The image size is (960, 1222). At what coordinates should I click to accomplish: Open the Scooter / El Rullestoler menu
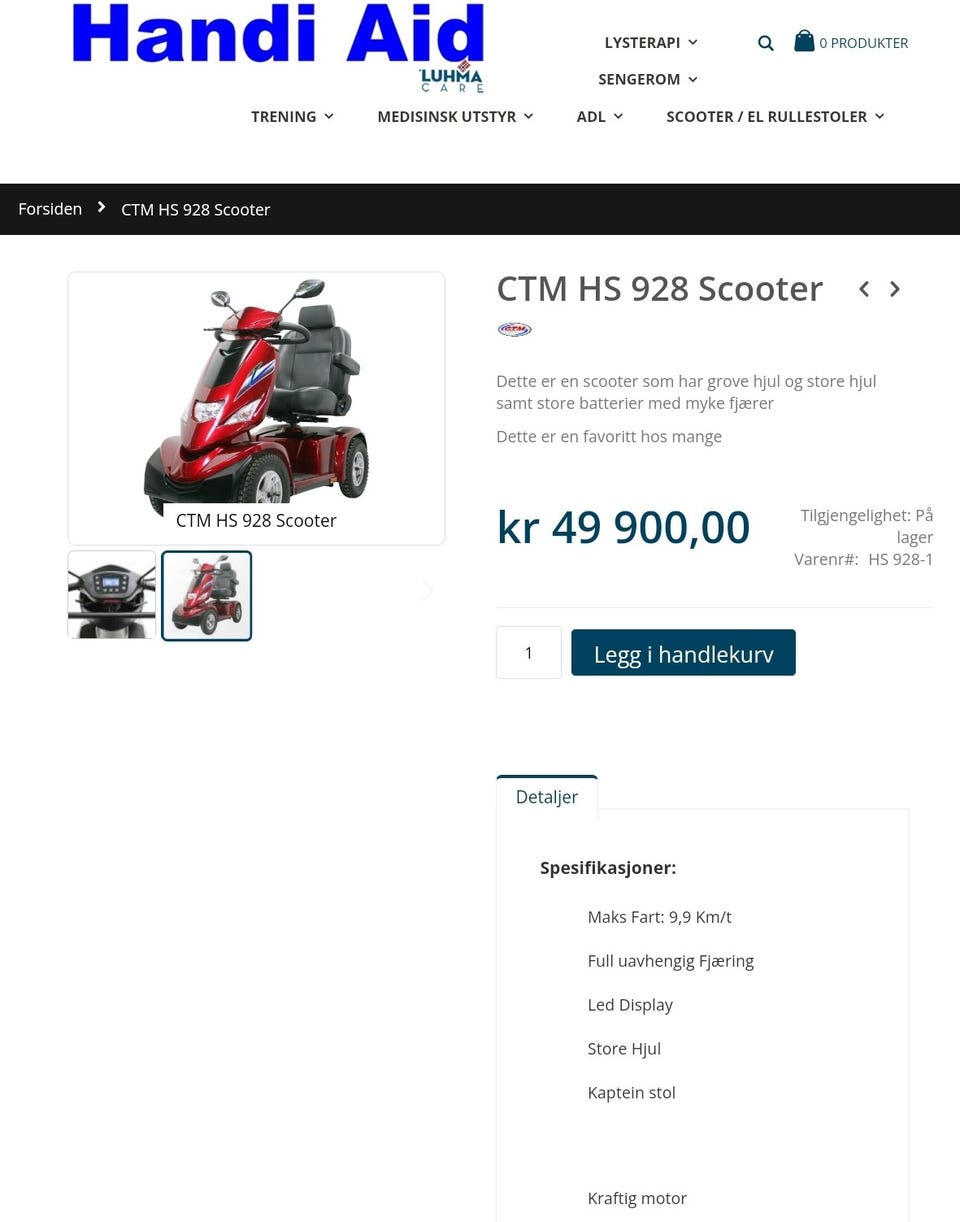[775, 116]
